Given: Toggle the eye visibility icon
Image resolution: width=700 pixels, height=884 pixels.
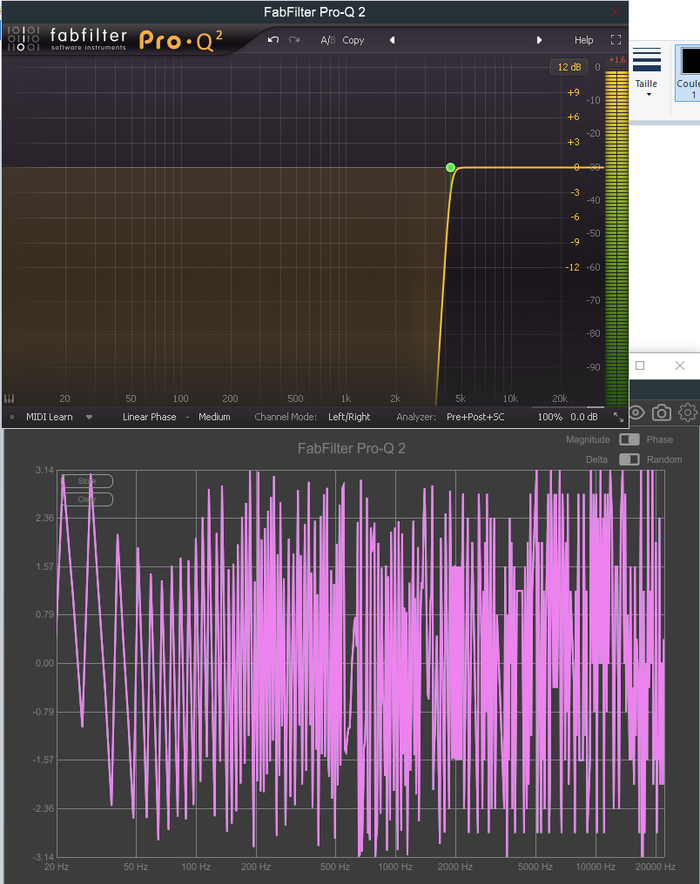Looking at the screenshot, I should click(x=636, y=413).
